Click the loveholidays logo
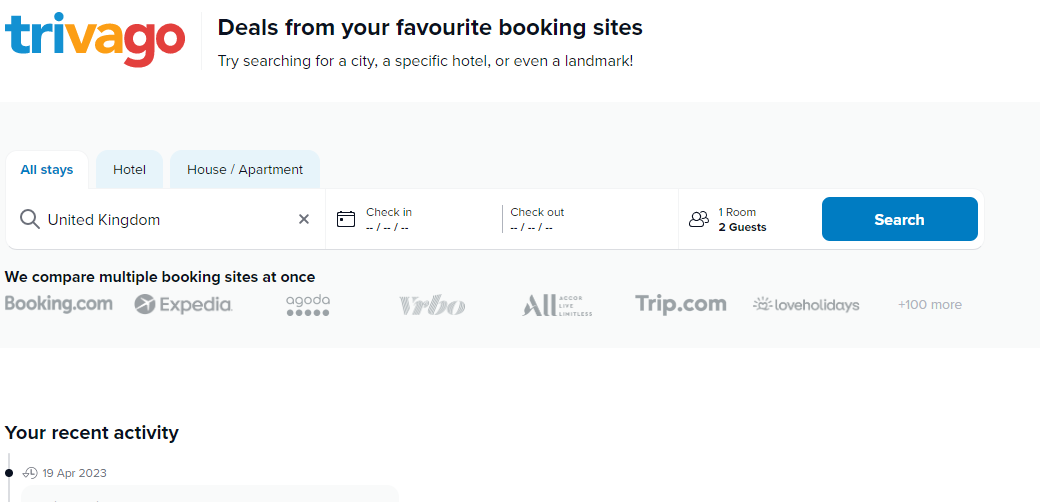Screen dimensions: 1040x502 pos(806,305)
